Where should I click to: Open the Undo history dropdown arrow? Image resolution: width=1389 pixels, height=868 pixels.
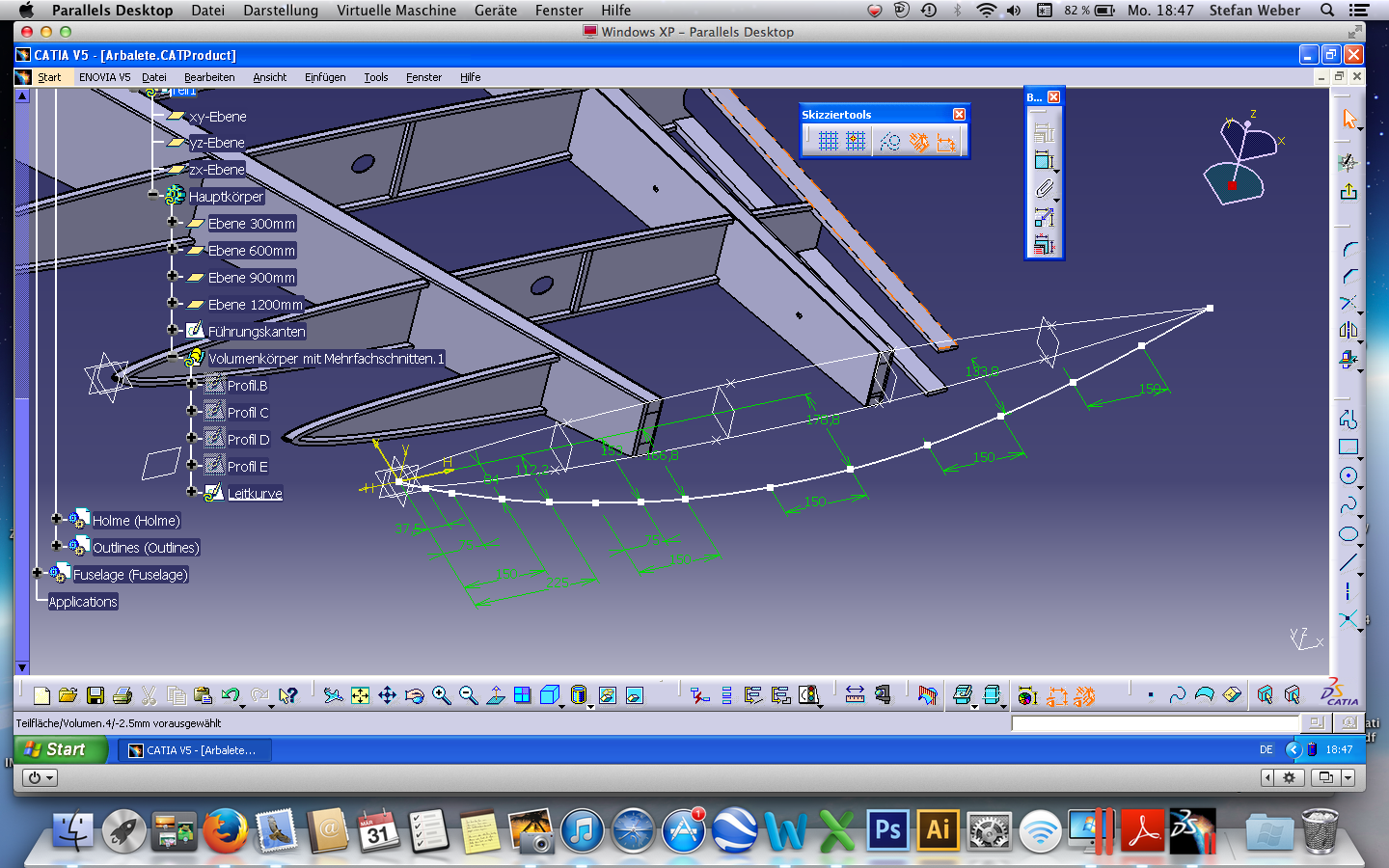(241, 706)
